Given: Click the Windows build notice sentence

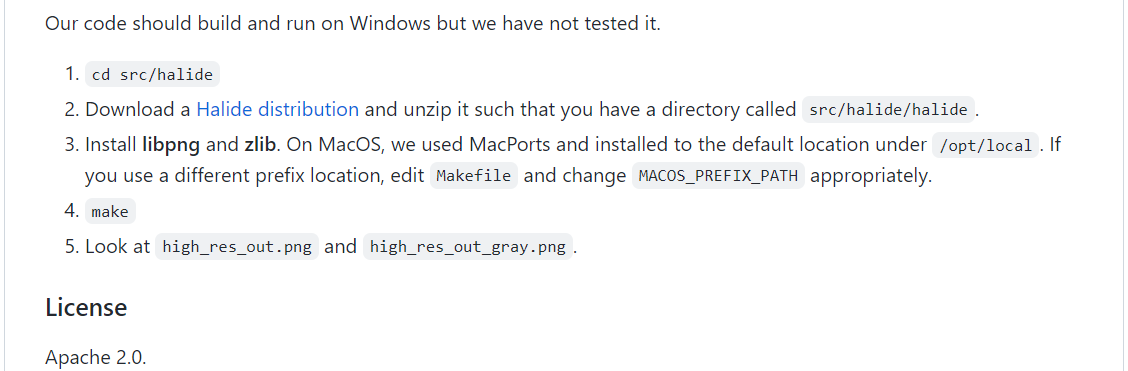Looking at the screenshot, I should [x=352, y=24].
